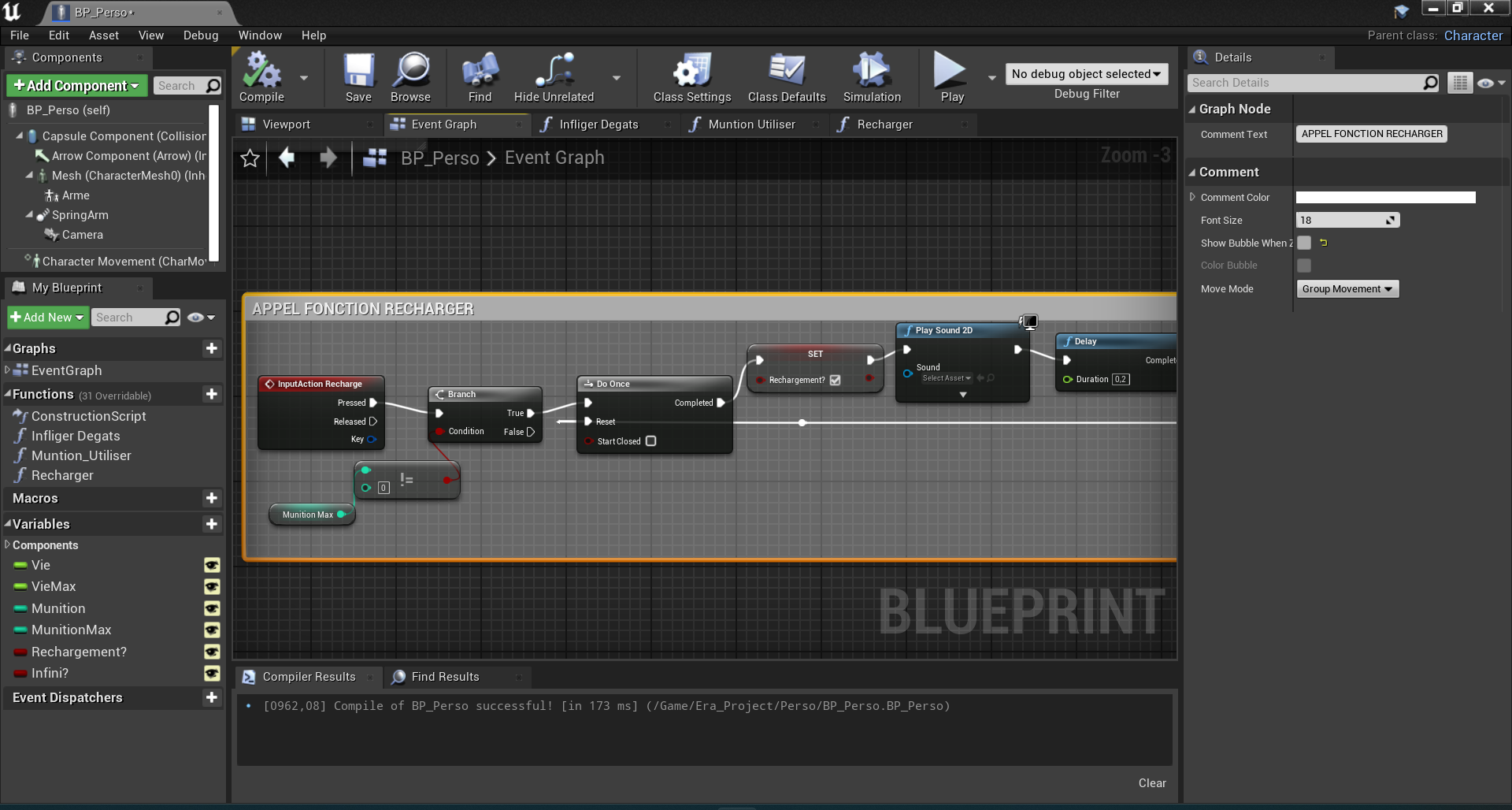Add a new function with plus
The image size is (1512, 810).
[x=211, y=394]
